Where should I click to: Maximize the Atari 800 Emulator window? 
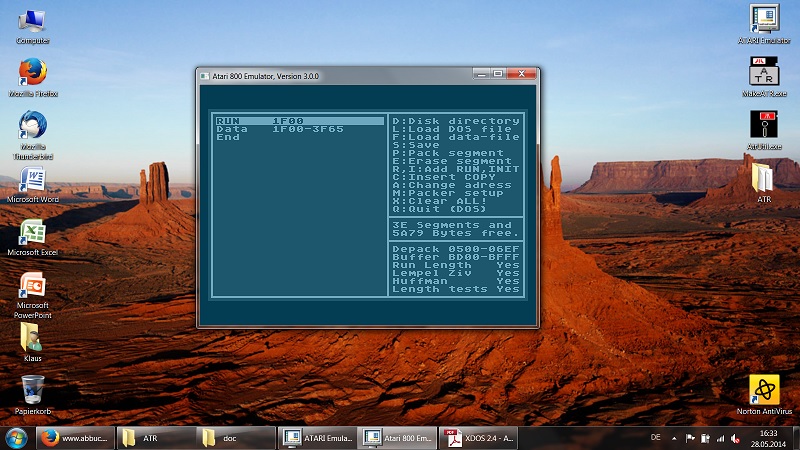pos(498,74)
